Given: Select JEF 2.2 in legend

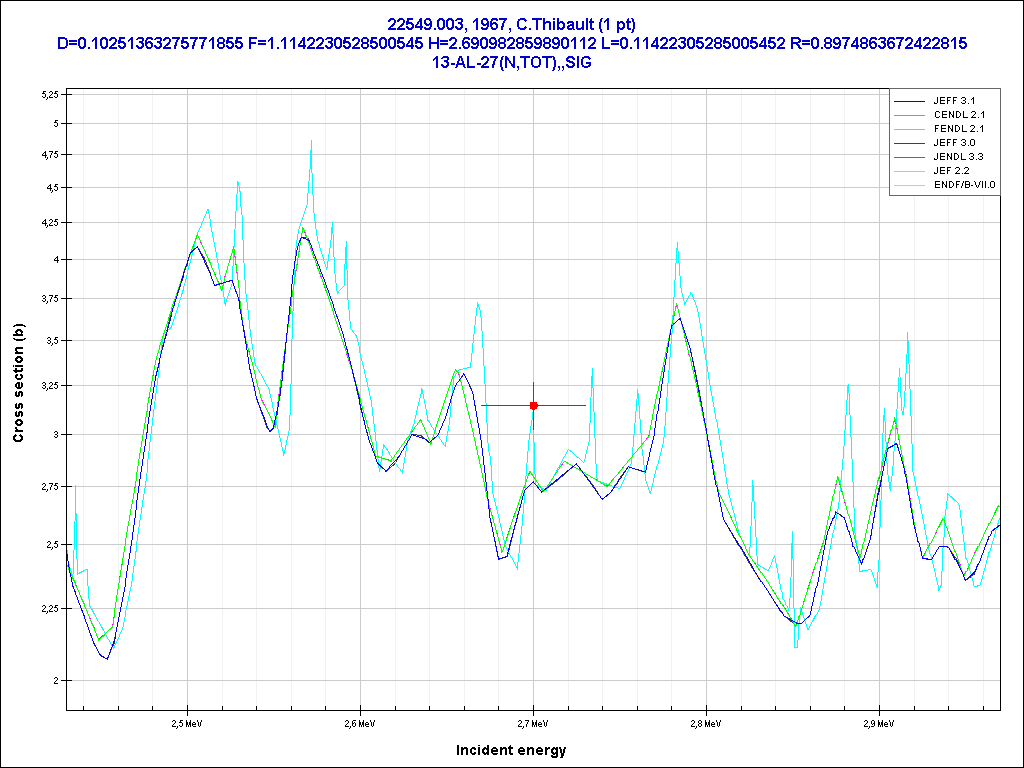Looking at the screenshot, I should [951, 171].
